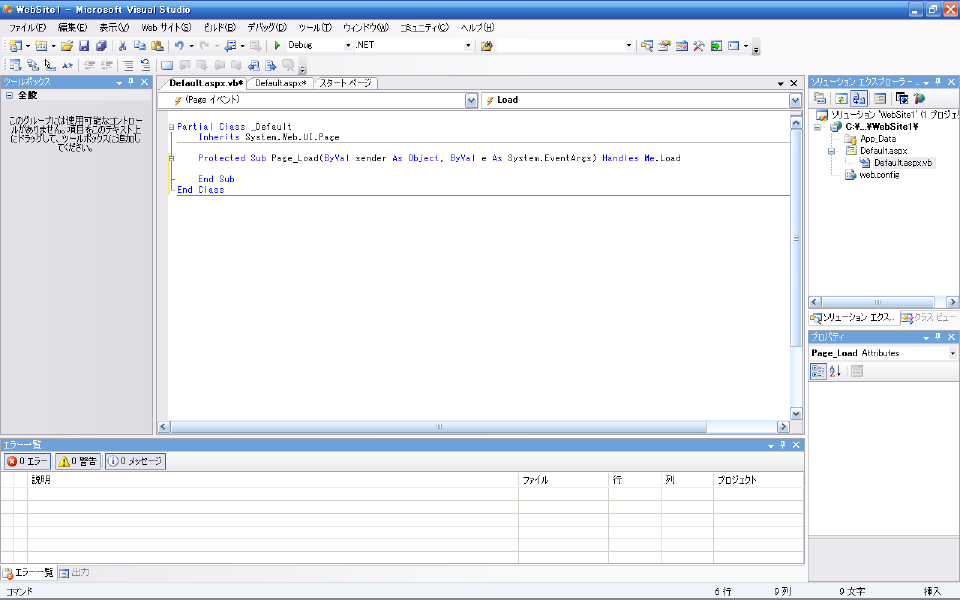This screenshot has height=600, width=960.
Task: Switch to the 出力 output tab
Action: pos(75,572)
